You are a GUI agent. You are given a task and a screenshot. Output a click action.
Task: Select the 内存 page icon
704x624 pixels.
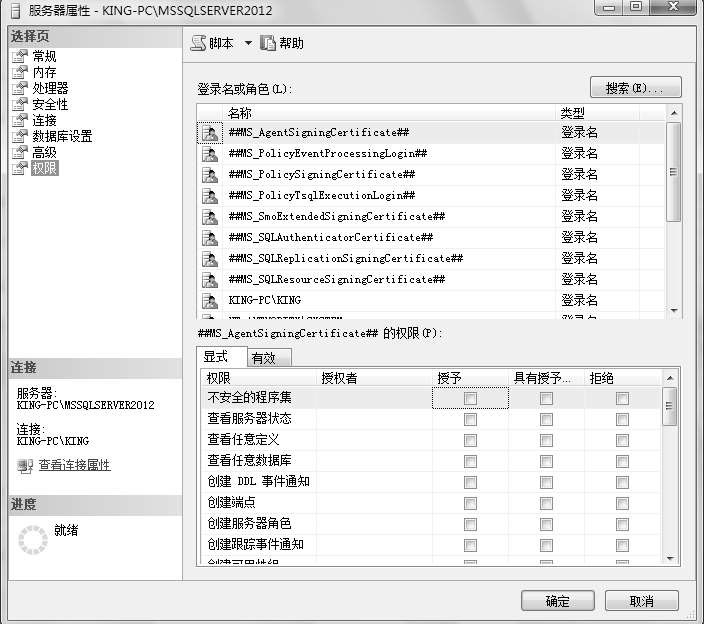point(19,72)
